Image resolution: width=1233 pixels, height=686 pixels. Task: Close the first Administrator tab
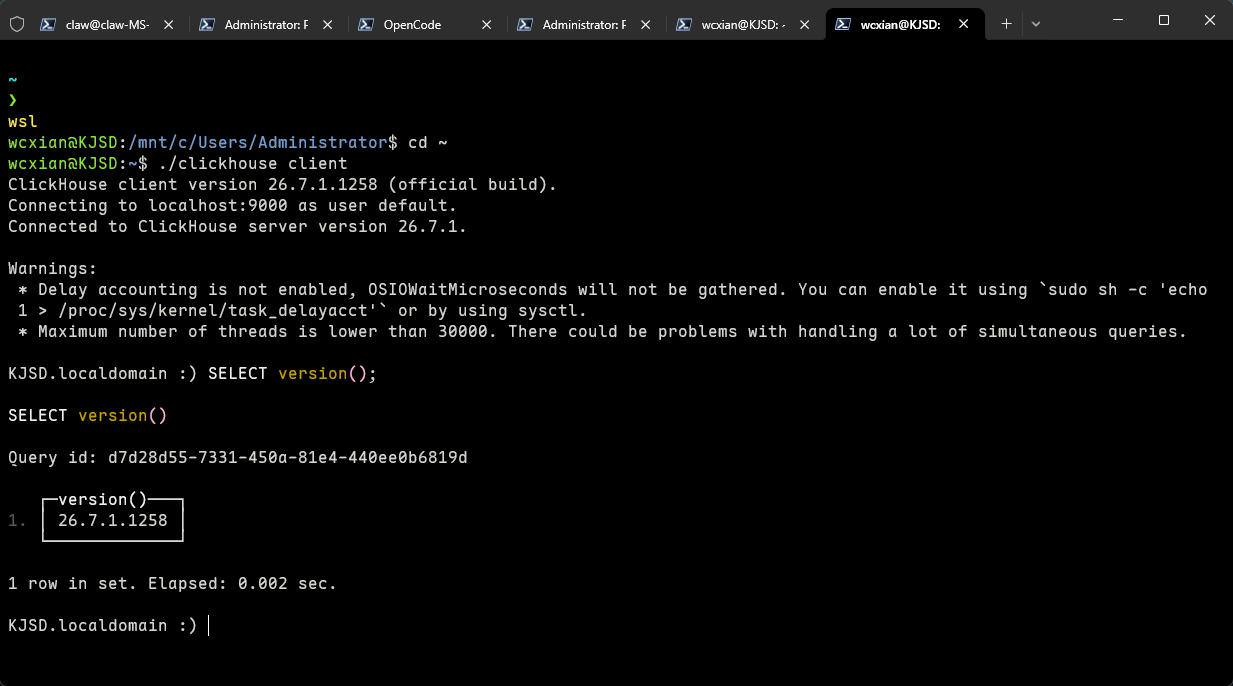pos(328,24)
